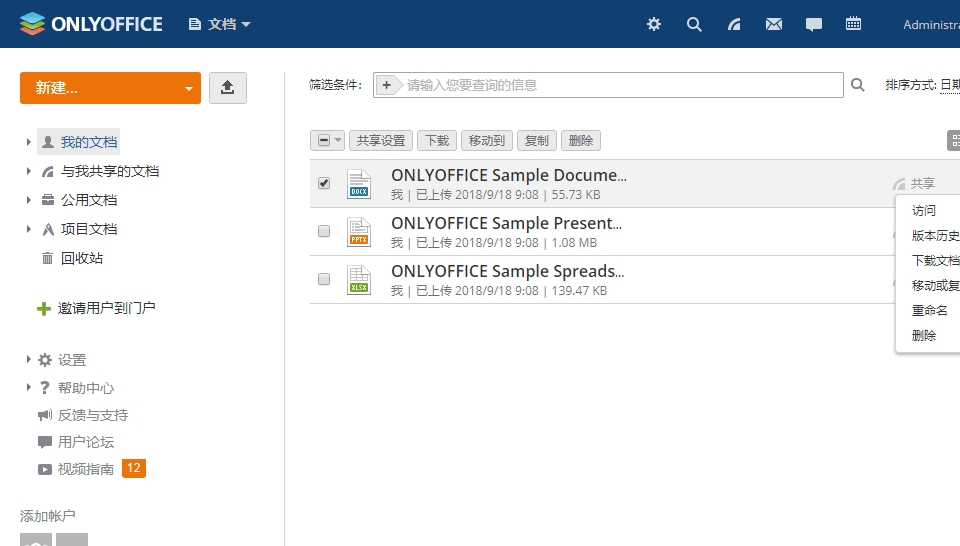Open the 文档 module dropdown in header

click(x=220, y=24)
